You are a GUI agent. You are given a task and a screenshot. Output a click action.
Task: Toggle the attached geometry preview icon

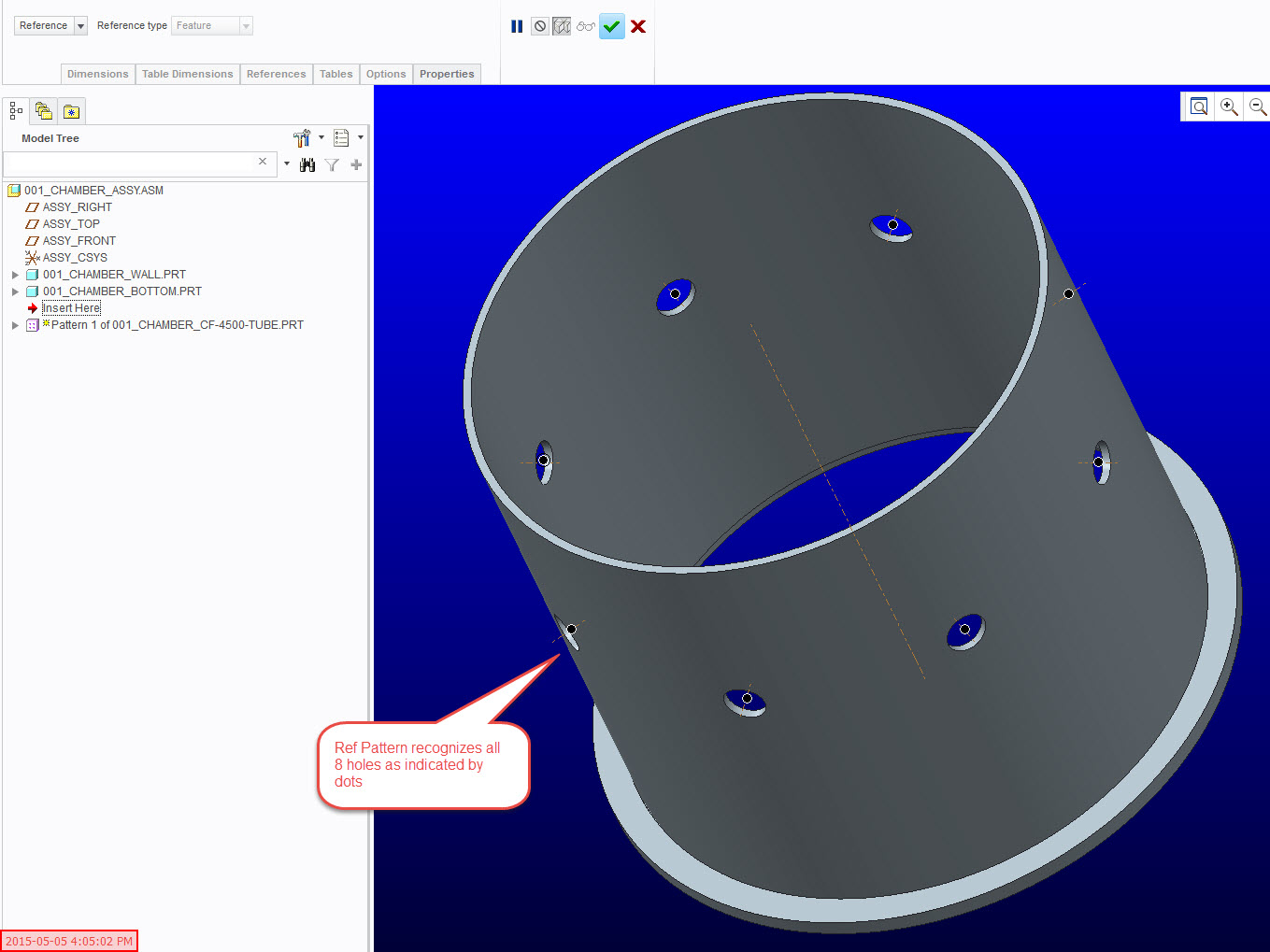click(562, 26)
